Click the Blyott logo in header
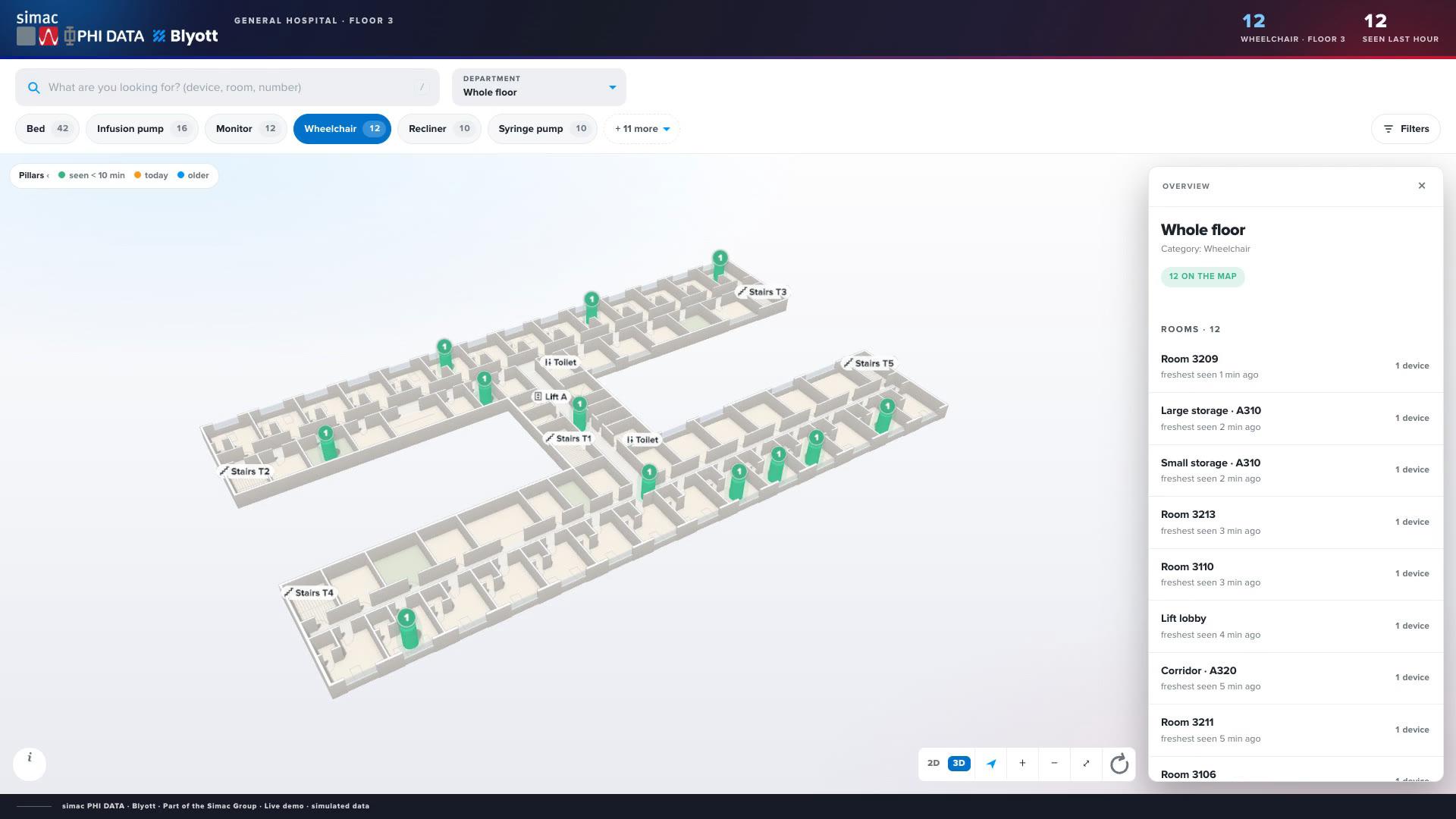 tap(185, 36)
